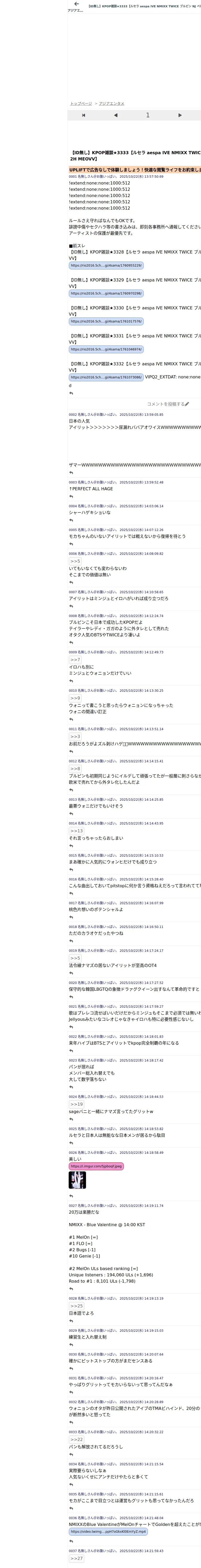Click post 0001 header name and timestamp

116,176
